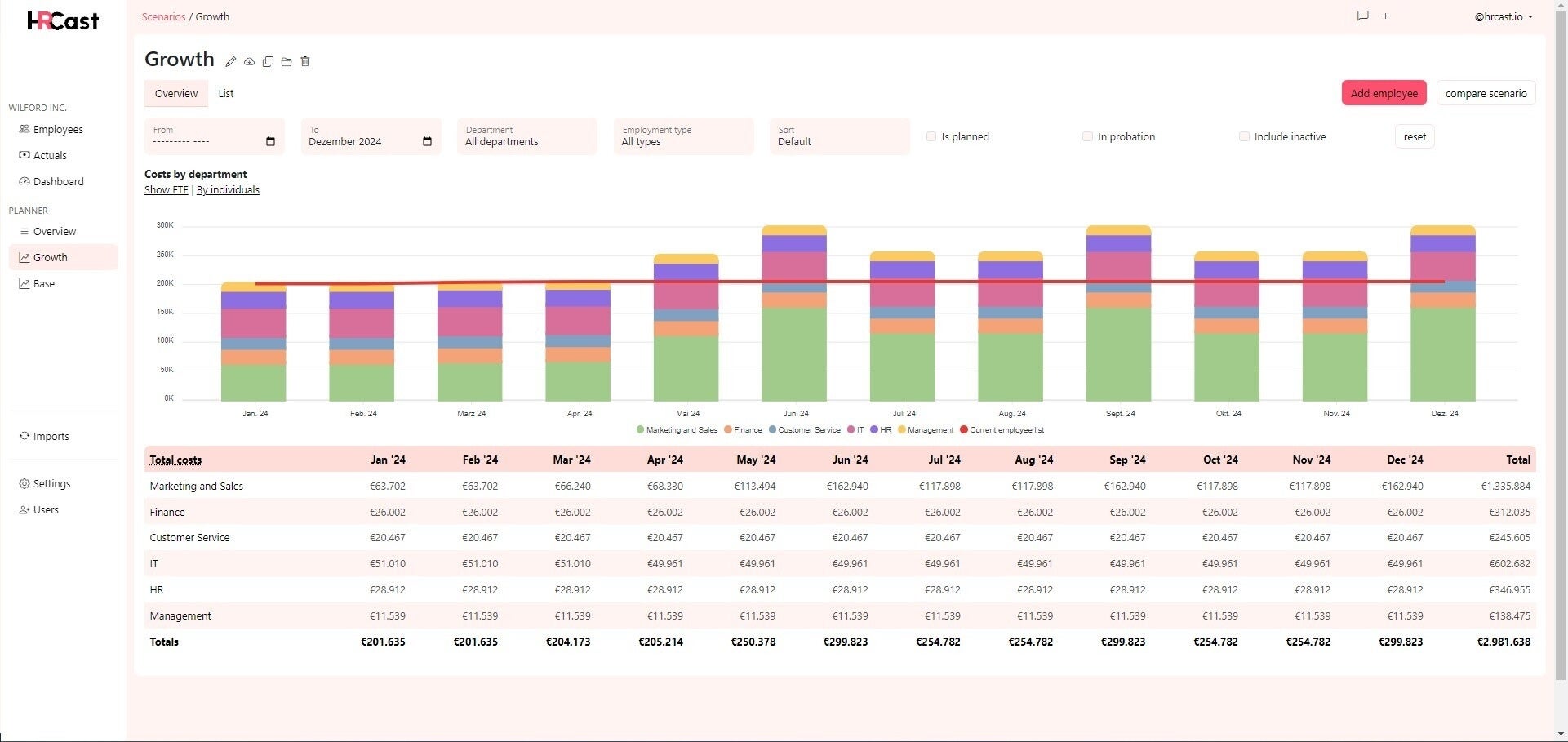Click the Juni 24 chart bar
The width and height of the screenshot is (1568, 742).
click(x=794, y=313)
